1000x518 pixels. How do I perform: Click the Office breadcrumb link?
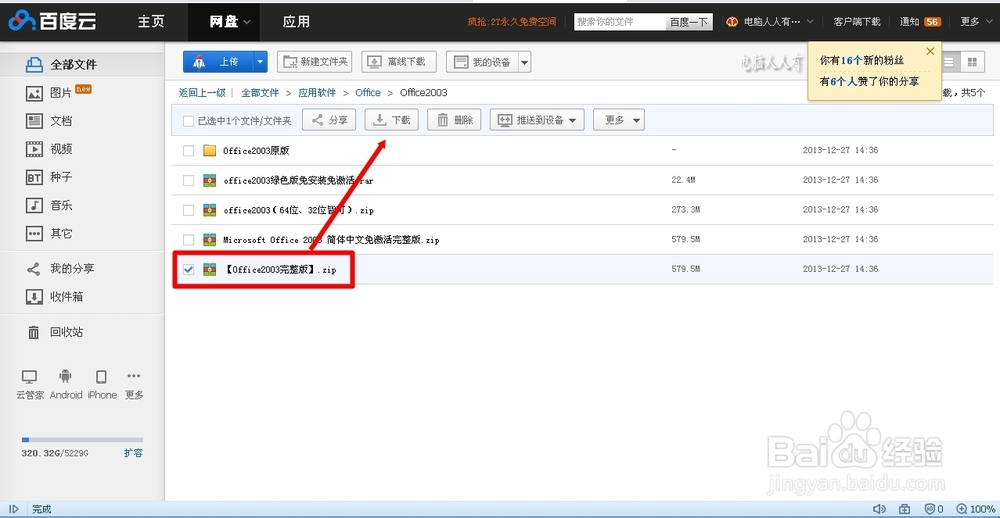[368, 92]
